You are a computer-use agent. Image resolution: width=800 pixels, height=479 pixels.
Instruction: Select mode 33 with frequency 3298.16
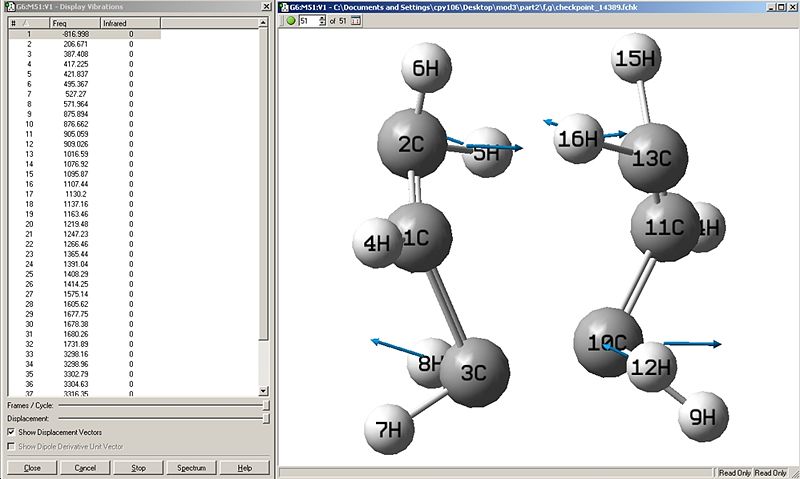pos(85,354)
